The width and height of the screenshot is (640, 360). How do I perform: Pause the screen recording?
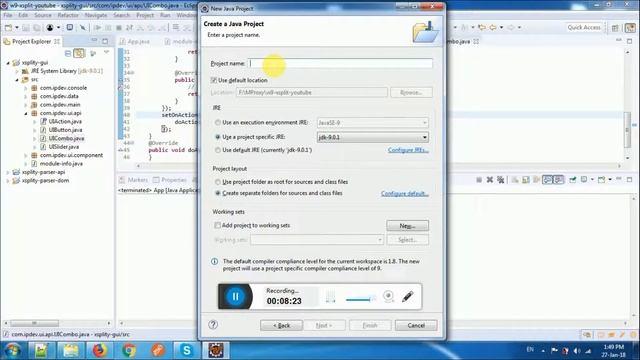click(x=236, y=296)
